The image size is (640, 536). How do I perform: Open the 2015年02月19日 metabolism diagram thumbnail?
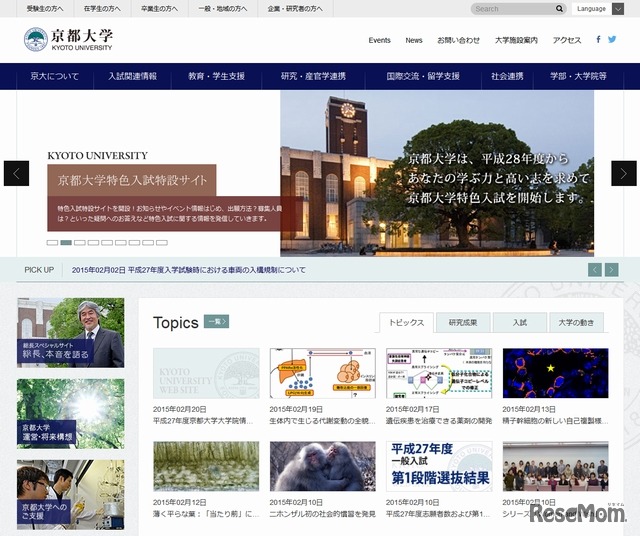coord(322,373)
